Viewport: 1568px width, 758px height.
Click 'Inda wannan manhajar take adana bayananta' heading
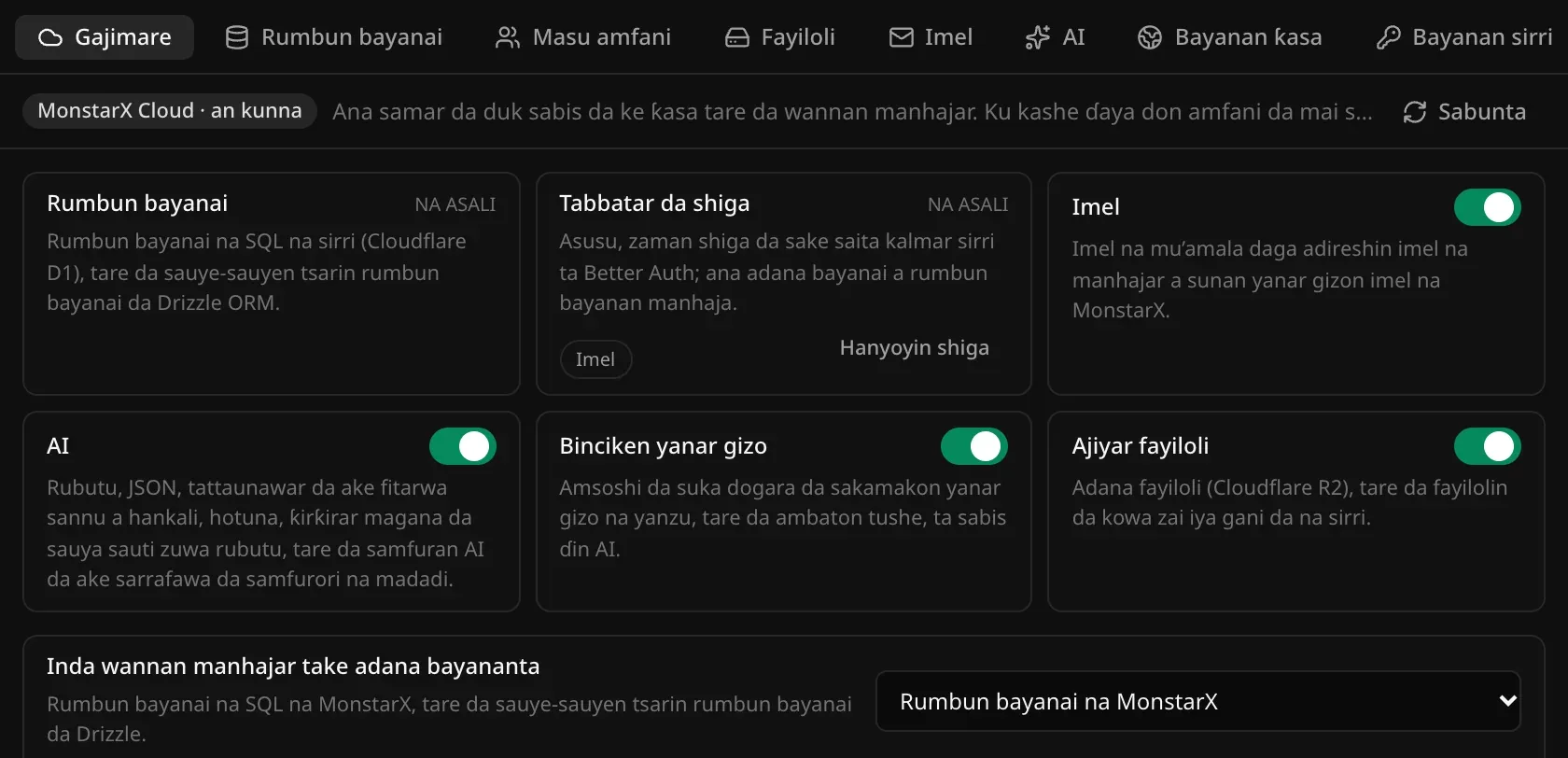(x=293, y=667)
